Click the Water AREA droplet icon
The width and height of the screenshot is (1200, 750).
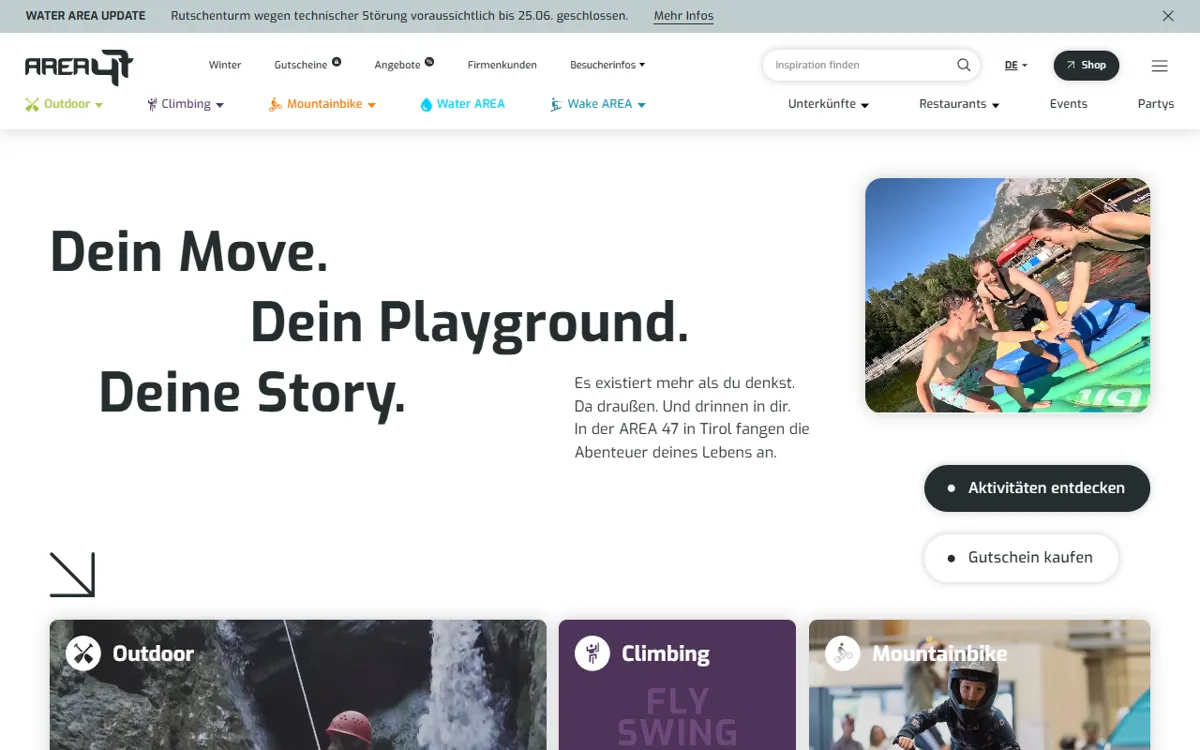tap(426, 104)
